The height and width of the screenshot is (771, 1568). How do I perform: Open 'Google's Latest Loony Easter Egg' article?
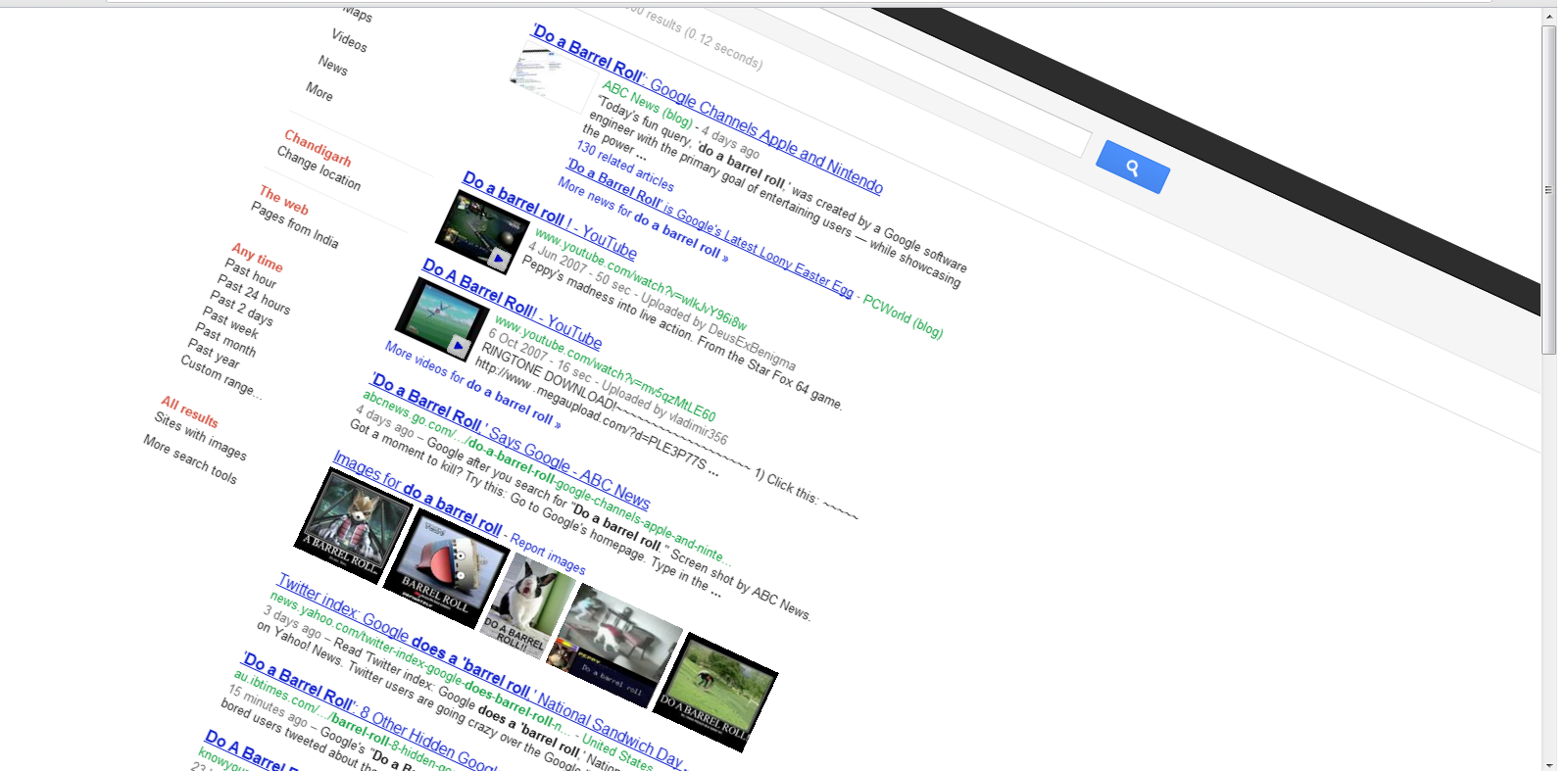pos(710,227)
